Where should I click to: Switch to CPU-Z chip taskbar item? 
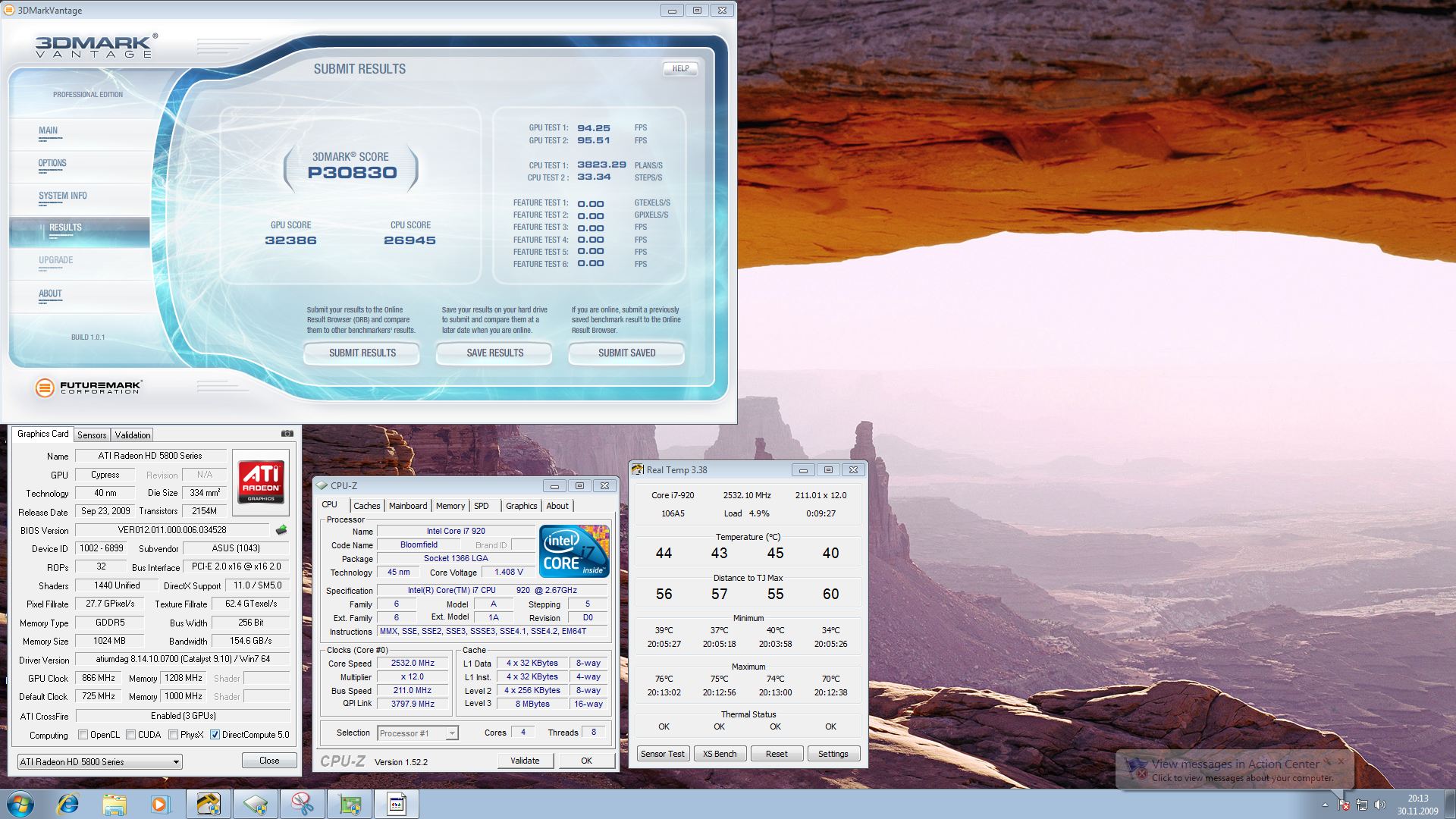256,804
